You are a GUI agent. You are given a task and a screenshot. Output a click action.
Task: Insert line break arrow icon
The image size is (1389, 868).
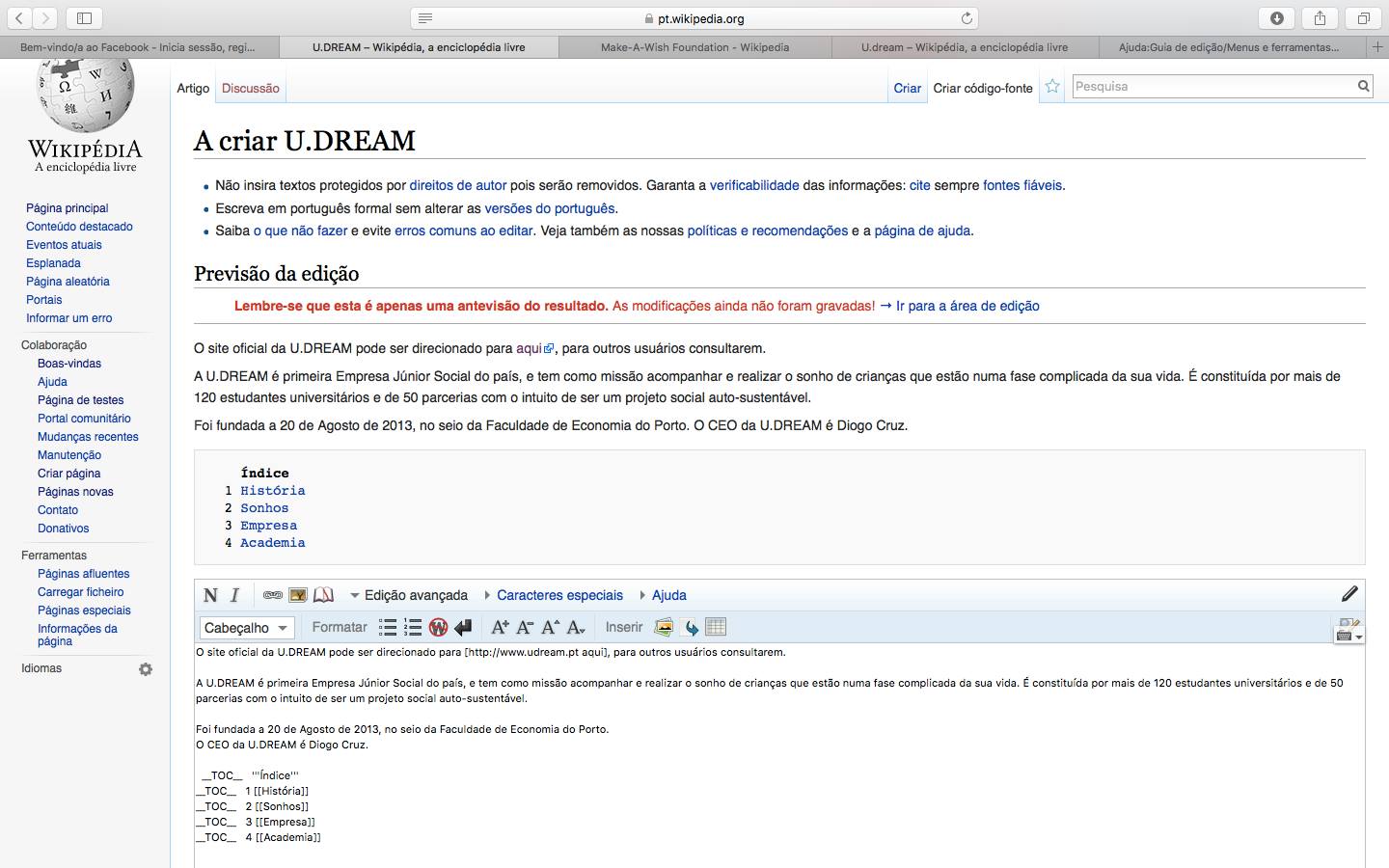(x=463, y=627)
